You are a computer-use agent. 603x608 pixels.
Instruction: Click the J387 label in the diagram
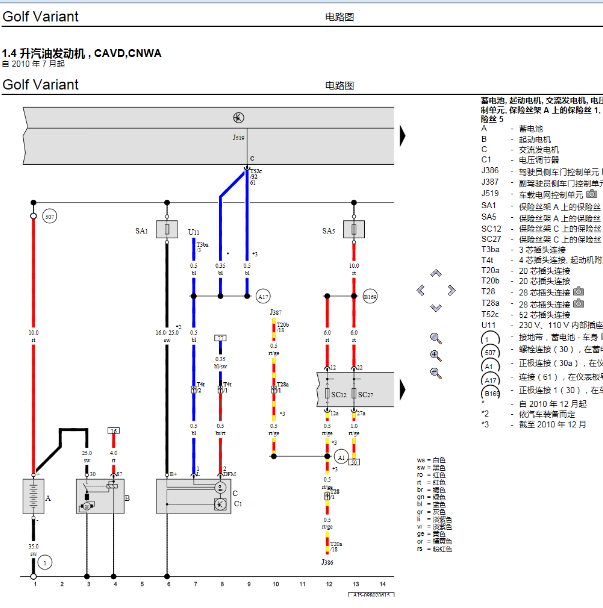(276, 312)
